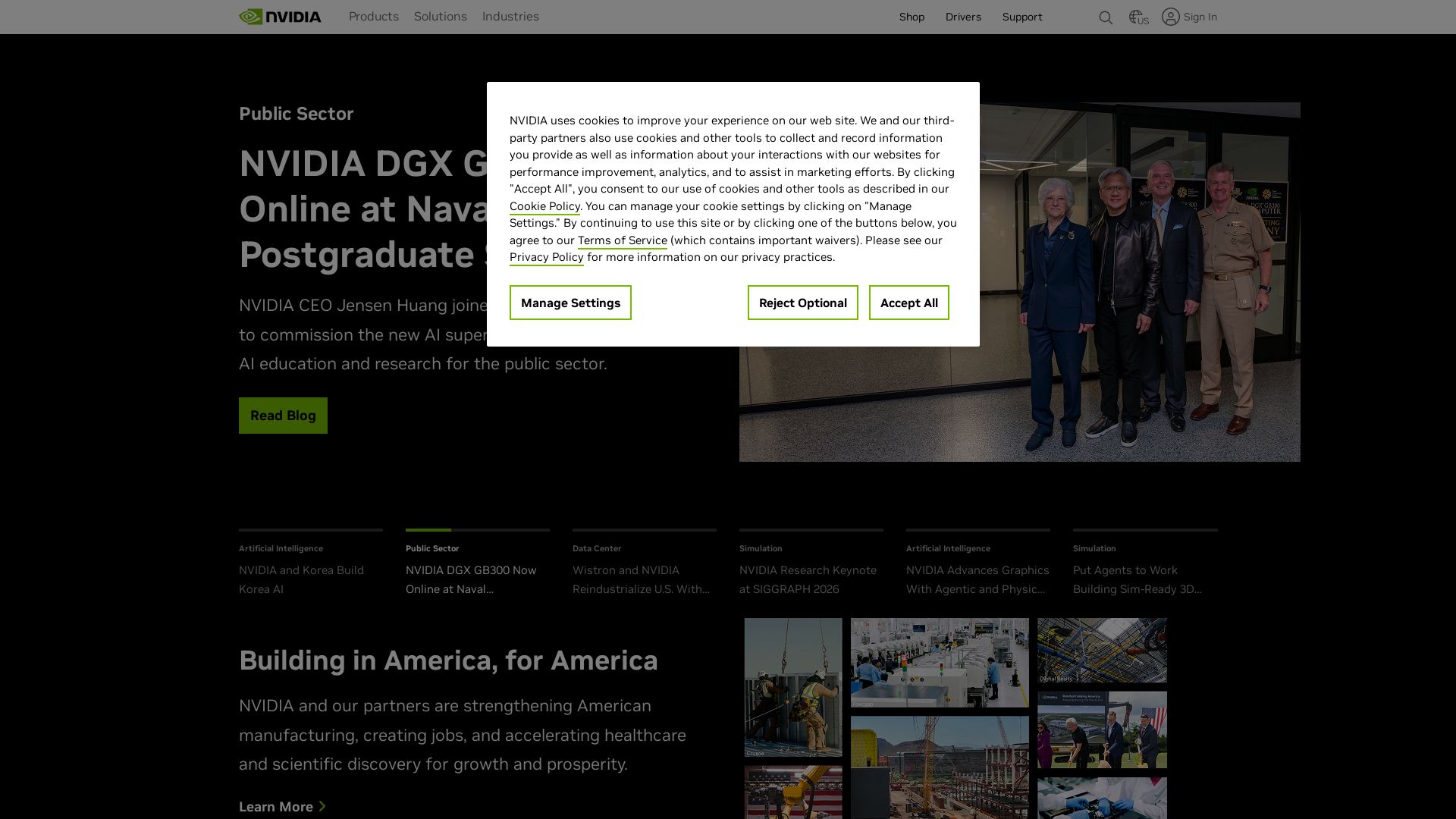Open the Cookie Policy link
The width and height of the screenshot is (1456, 819).
(544, 206)
